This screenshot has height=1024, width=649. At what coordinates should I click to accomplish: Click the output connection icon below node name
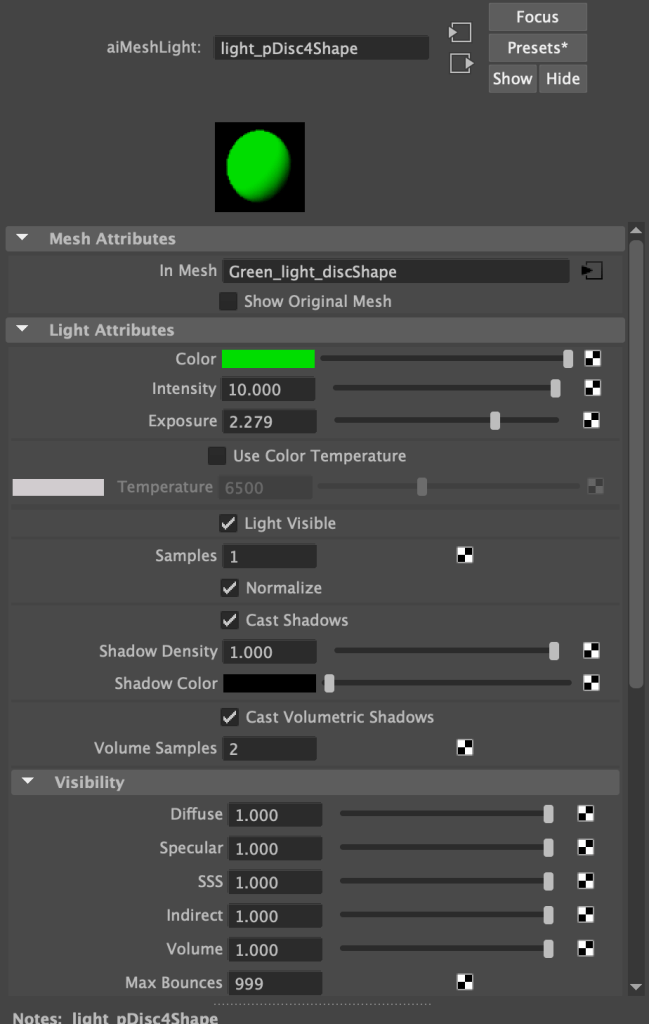pos(460,63)
